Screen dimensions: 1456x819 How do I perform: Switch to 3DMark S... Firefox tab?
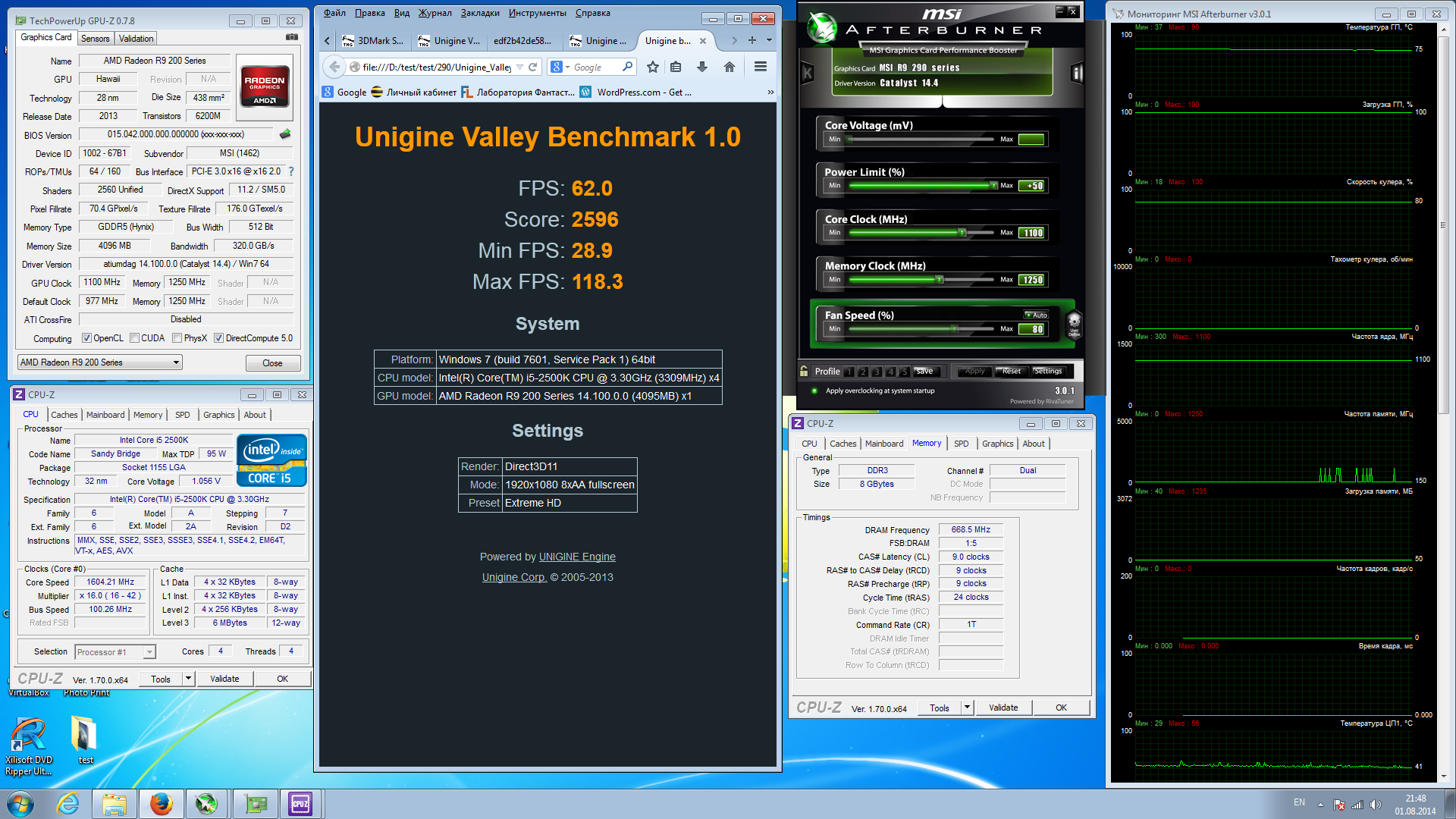tap(373, 41)
